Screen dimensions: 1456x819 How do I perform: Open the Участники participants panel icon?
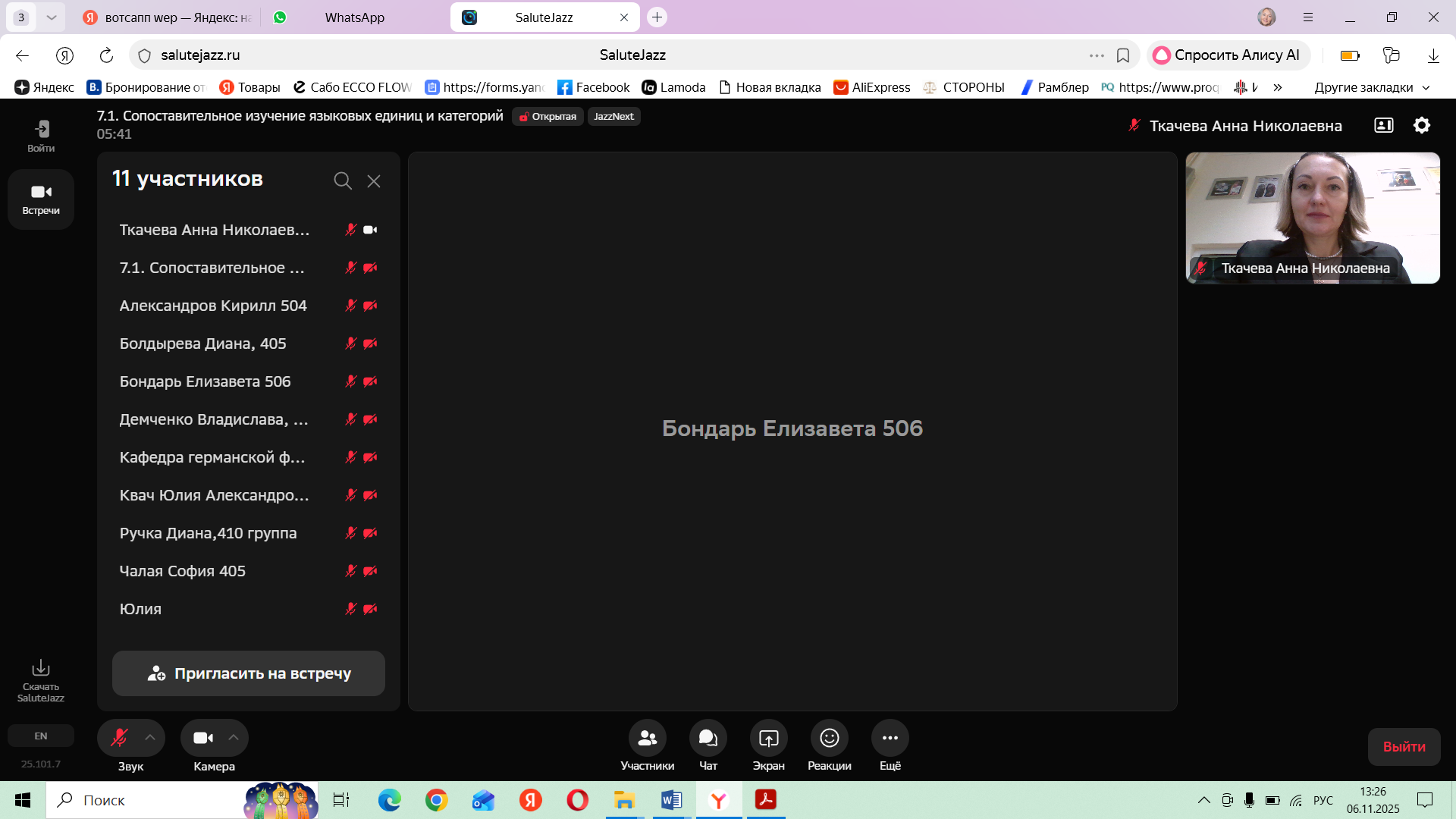(x=647, y=738)
